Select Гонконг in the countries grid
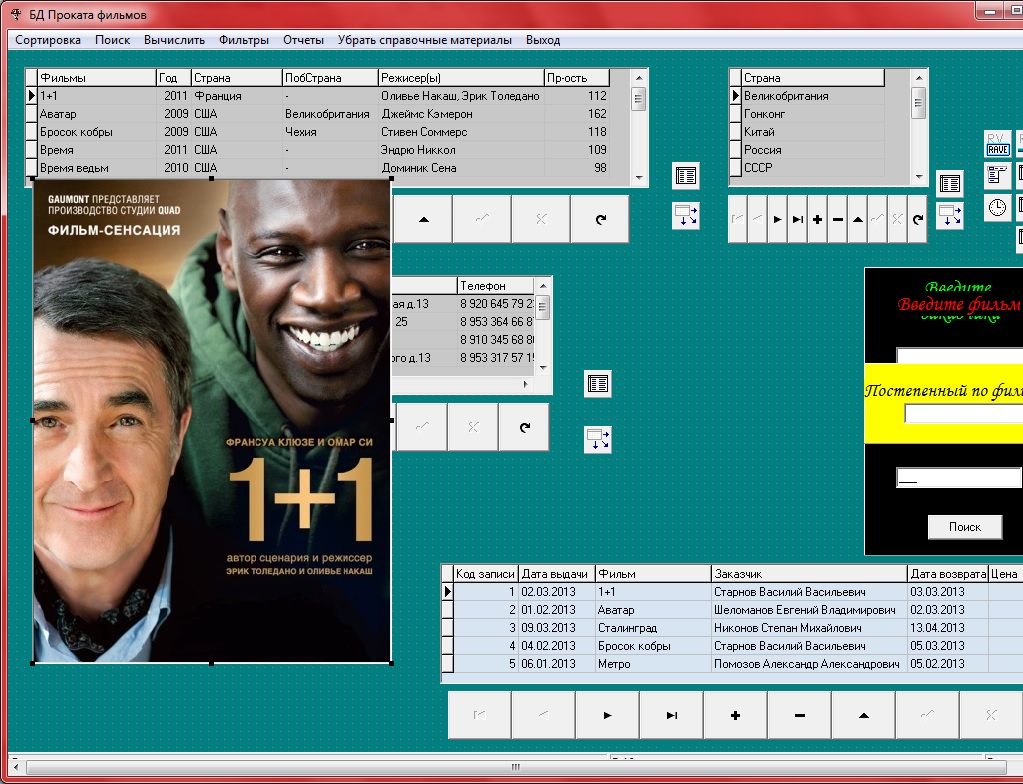Viewport: 1023px width, 784px height. 813,113
